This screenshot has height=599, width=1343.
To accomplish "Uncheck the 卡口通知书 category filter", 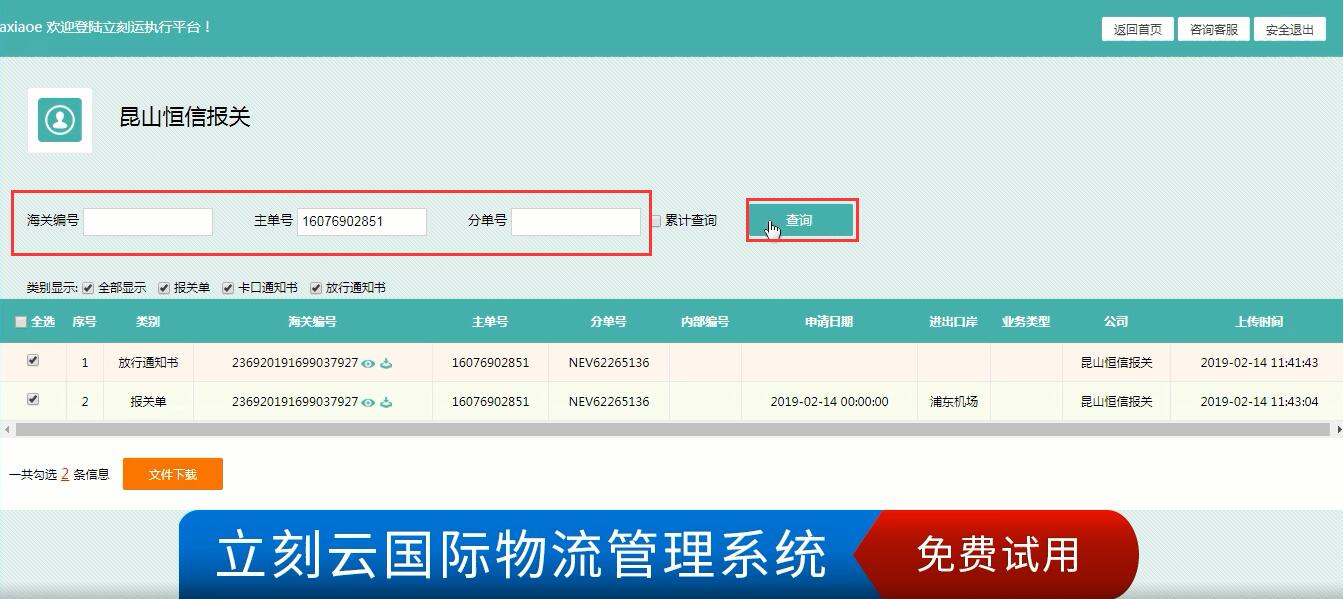I will (x=228, y=288).
